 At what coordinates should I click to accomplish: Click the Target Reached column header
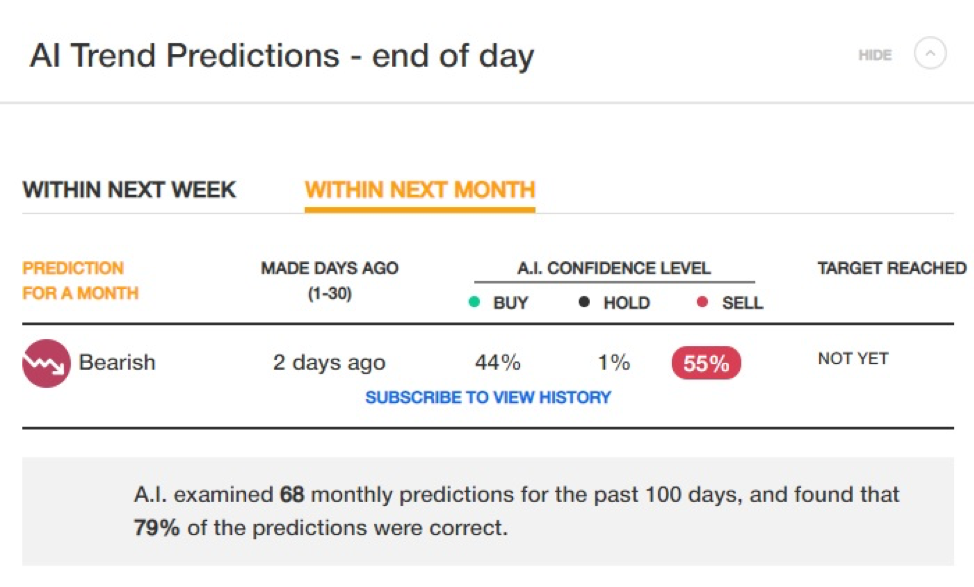(x=892, y=268)
